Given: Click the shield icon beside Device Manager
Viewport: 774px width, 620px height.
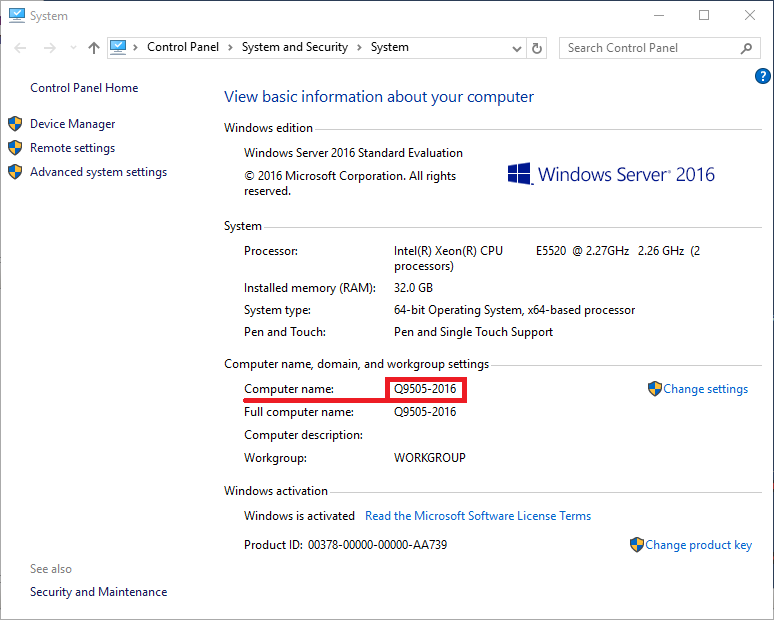Looking at the screenshot, I should pos(15,123).
